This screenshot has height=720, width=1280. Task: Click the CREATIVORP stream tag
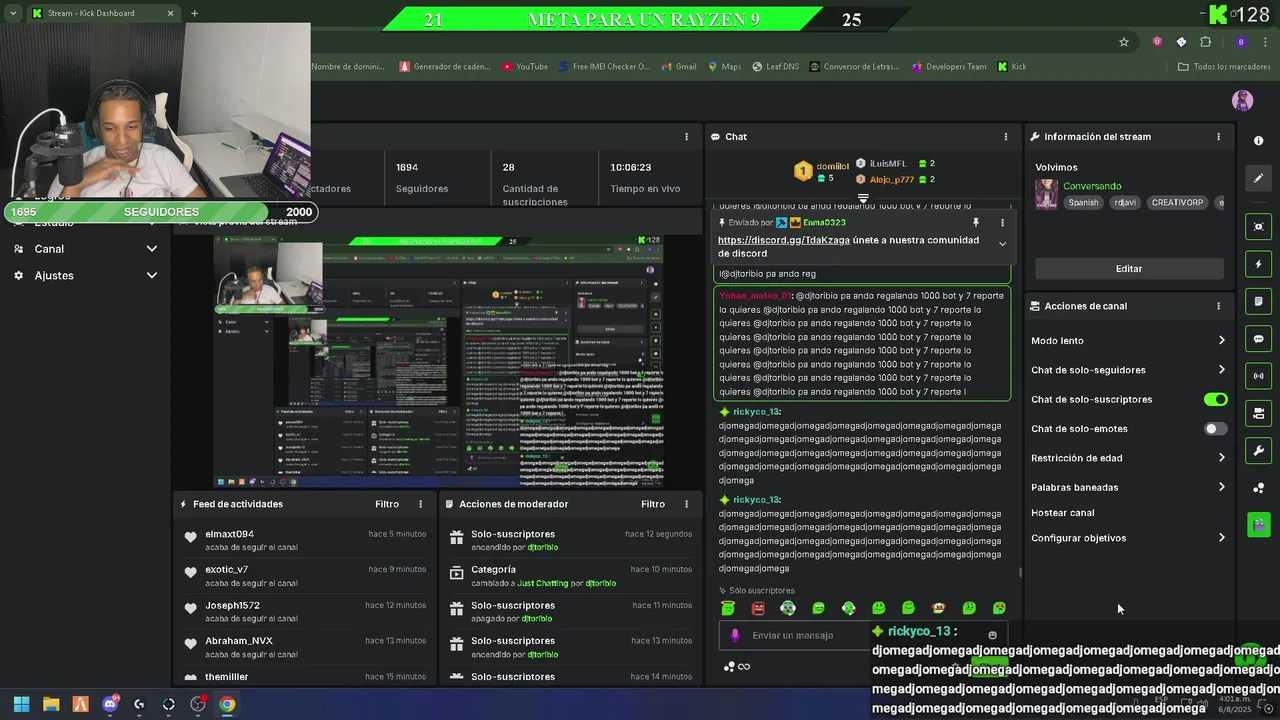point(1177,202)
